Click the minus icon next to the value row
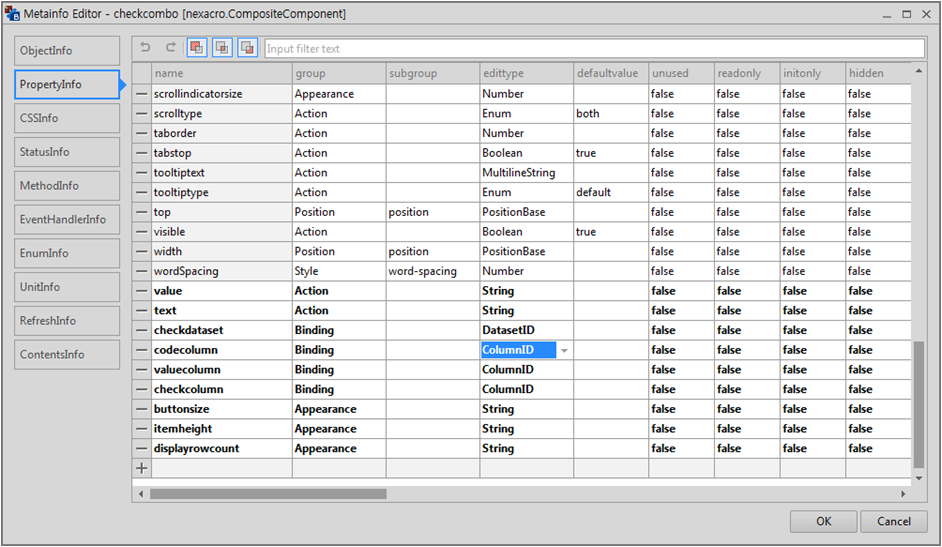The height and width of the screenshot is (547, 942). pyautogui.click(x=141, y=291)
